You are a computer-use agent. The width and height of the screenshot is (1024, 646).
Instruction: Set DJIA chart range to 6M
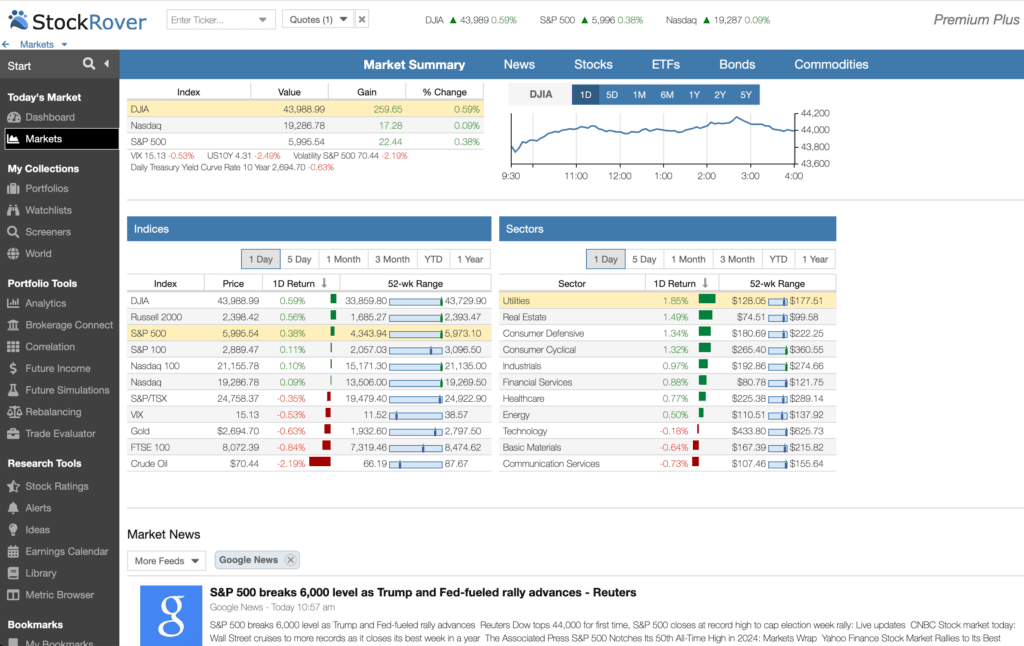click(x=667, y=95)
